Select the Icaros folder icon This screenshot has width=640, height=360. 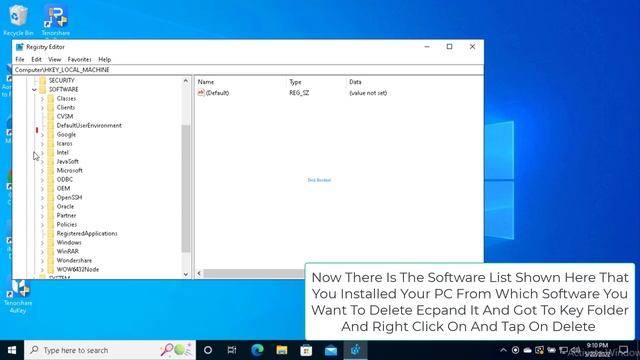[51, 143]
